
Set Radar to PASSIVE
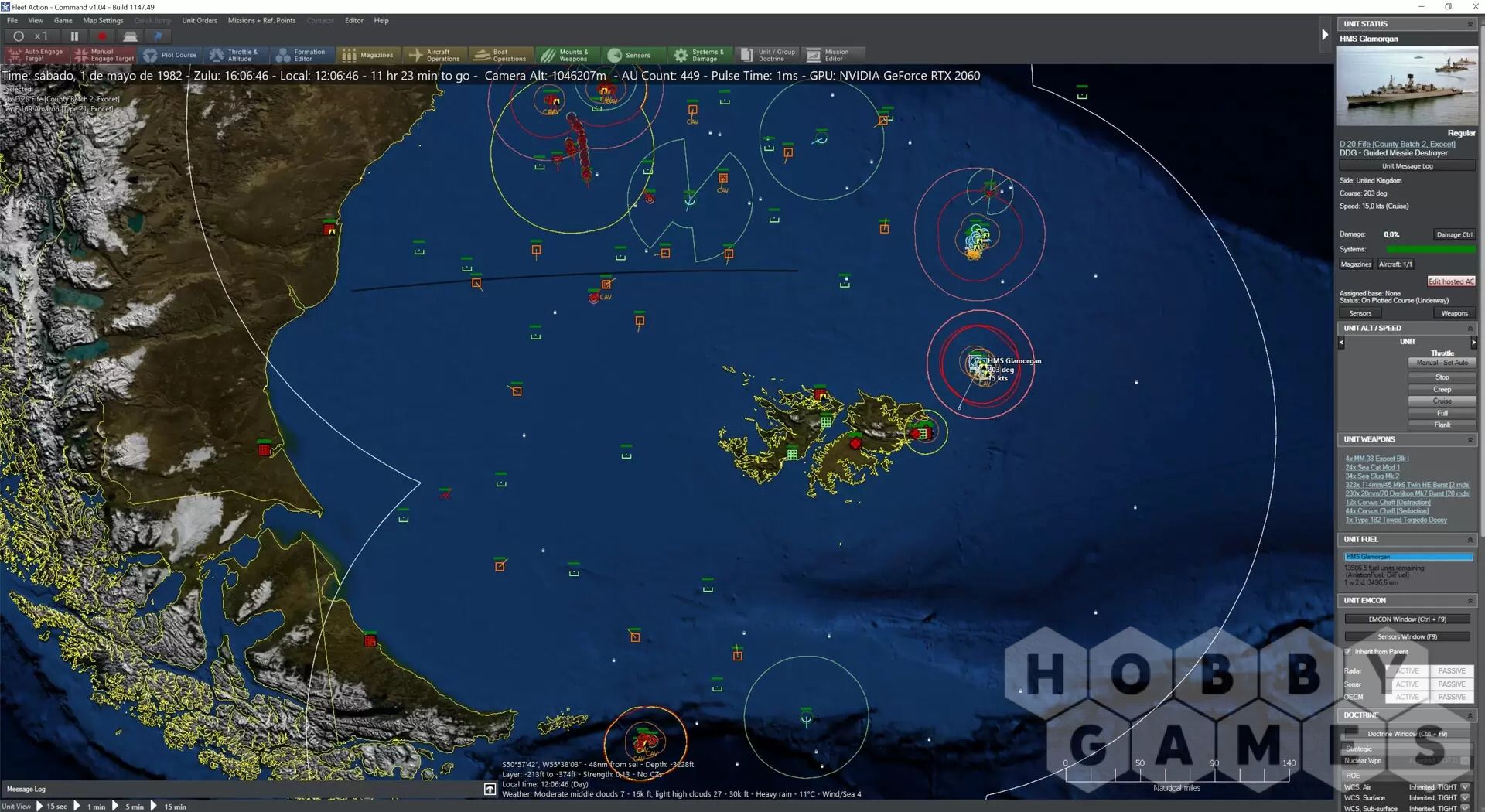click(x=1452, y=671)
